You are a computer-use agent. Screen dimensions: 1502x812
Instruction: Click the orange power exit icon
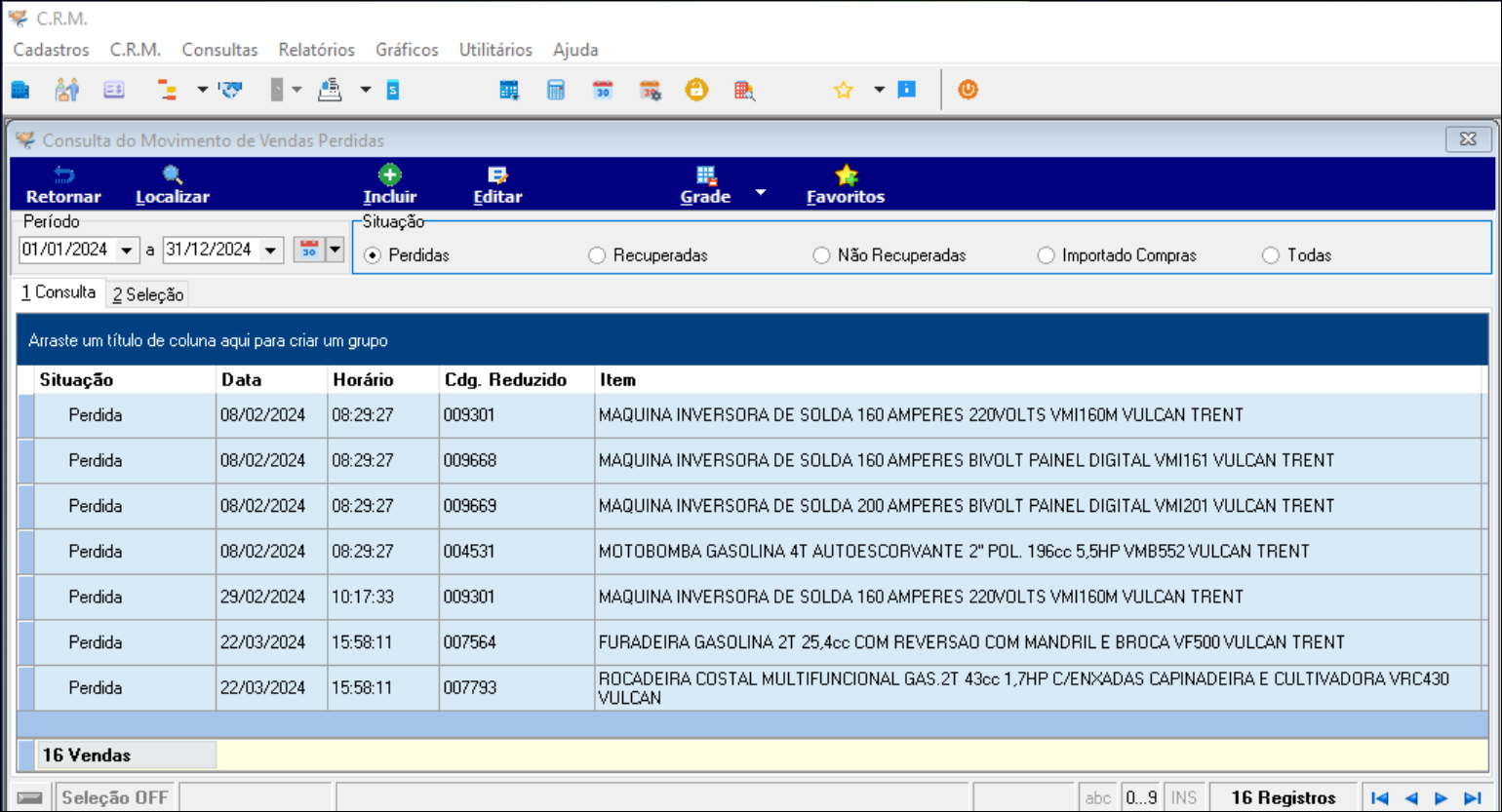[x=968, y=90]
